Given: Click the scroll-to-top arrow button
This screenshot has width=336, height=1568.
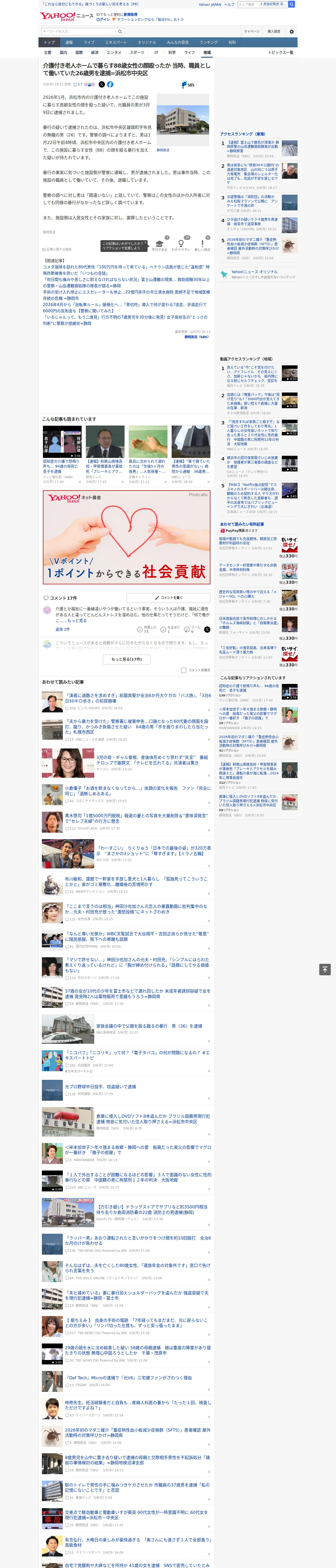Looking at the screenshot, I should tap(325, 970).
